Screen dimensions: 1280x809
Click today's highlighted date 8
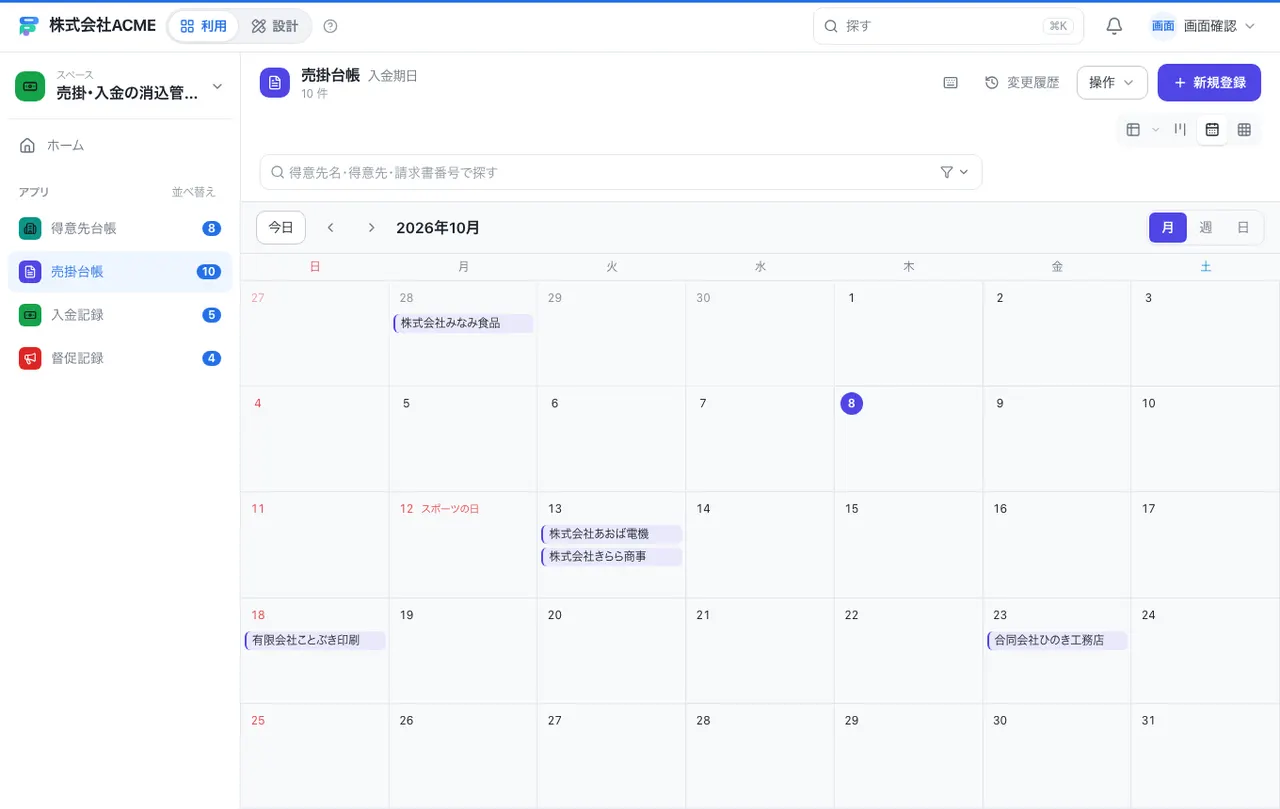[851, 404]
